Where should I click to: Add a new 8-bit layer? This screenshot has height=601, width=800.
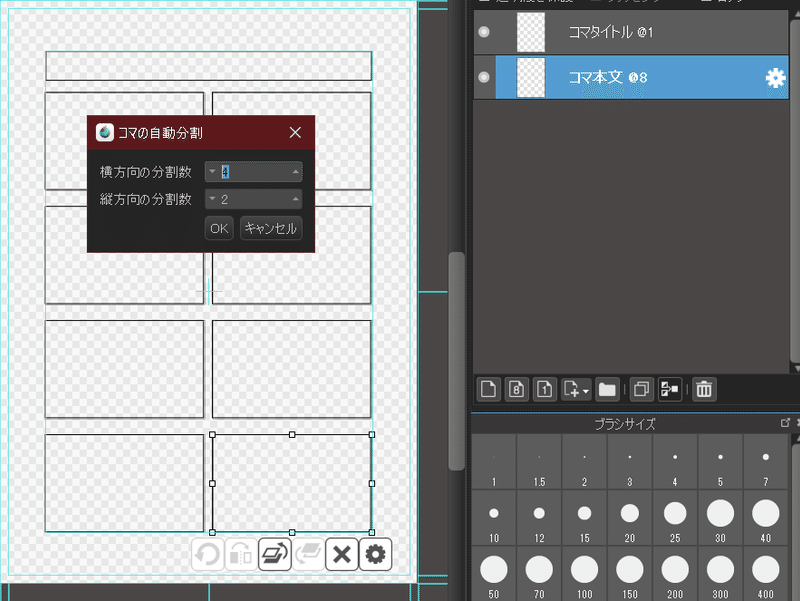516,389
